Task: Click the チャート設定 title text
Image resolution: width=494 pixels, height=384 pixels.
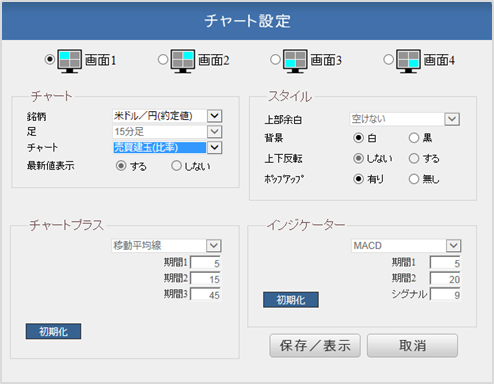Action: click(247, 21)
